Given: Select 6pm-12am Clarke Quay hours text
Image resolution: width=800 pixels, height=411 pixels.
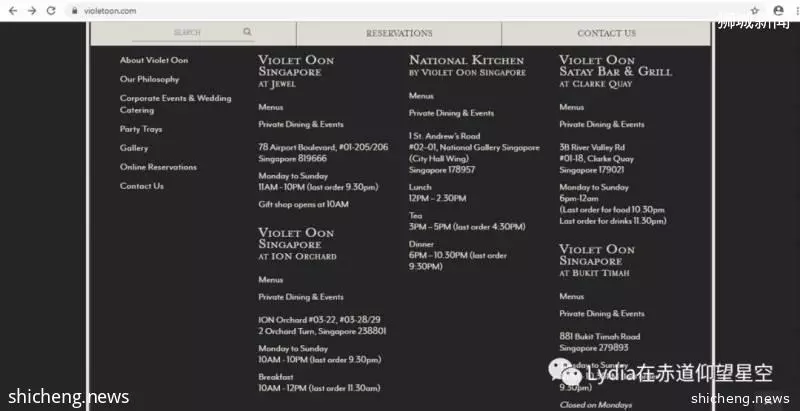Looking at the screenshot, I should point(579,198).
